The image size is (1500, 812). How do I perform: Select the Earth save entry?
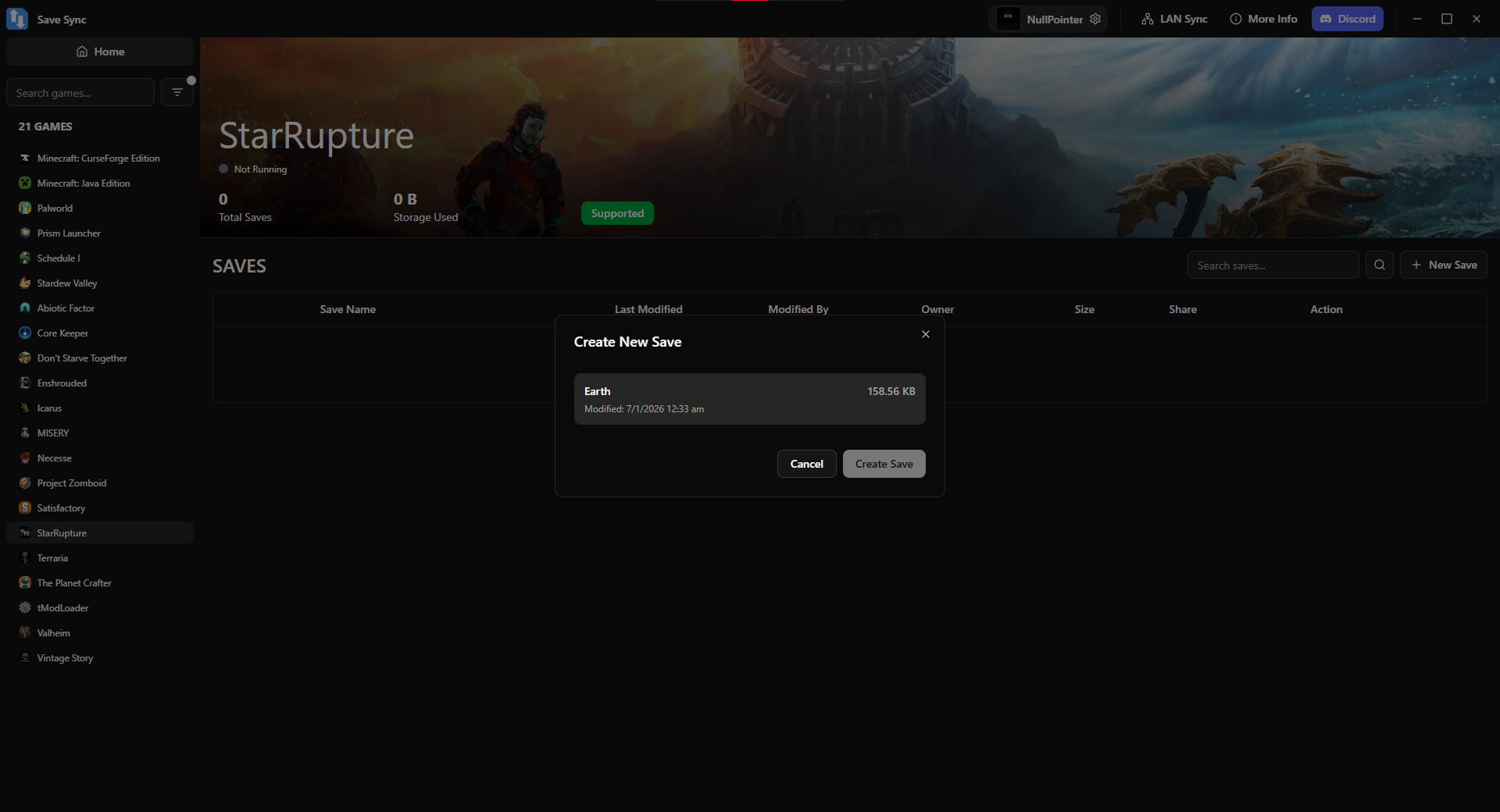pyautogui.click(x=750, y=399)
